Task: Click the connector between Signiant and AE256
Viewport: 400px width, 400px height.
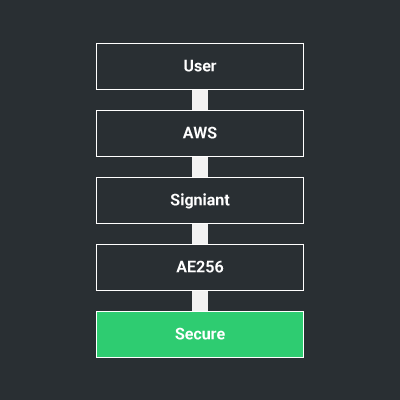Action: click(200, 234)
